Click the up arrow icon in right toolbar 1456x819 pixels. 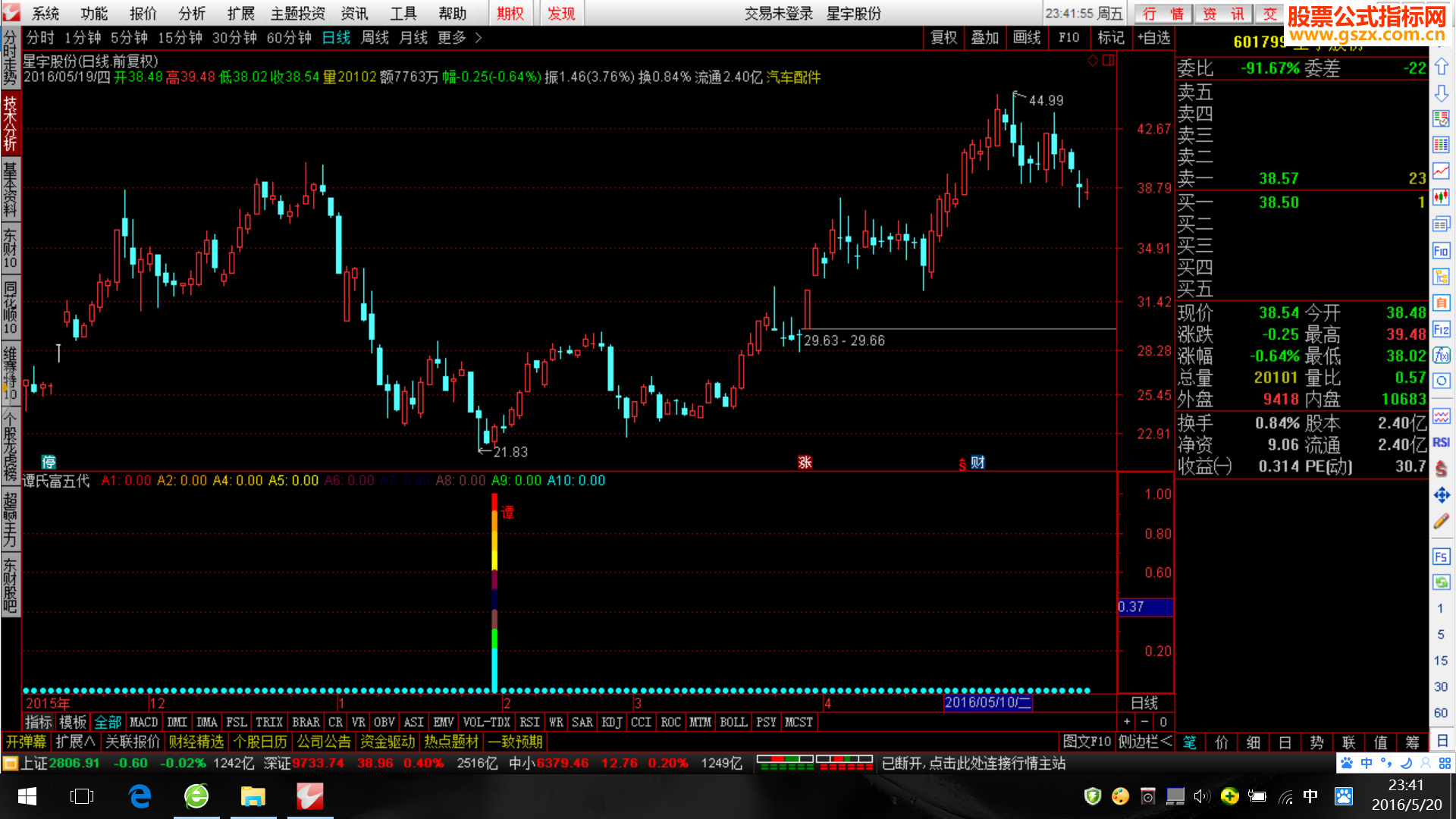point(1441,66)
